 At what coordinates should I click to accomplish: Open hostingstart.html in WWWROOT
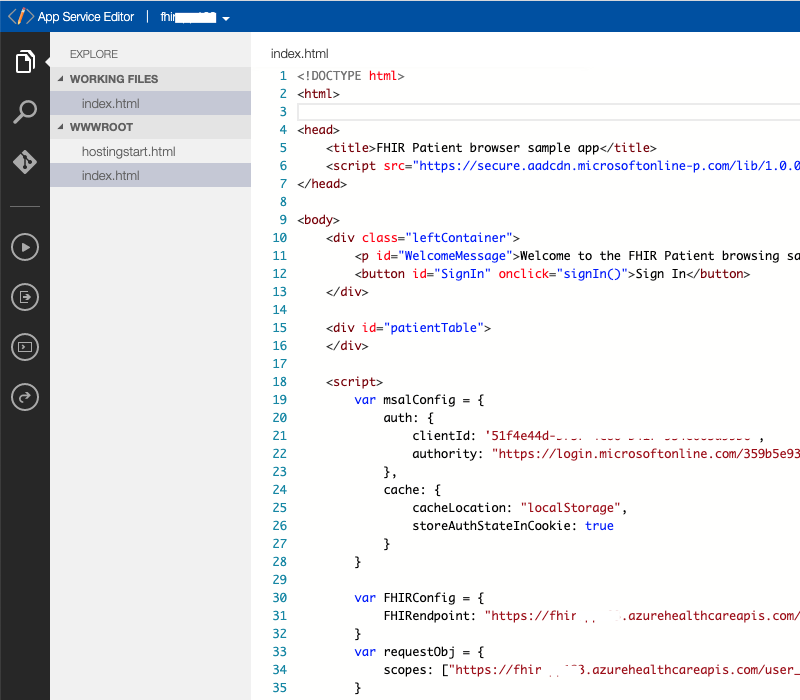[x=151, y=152]
